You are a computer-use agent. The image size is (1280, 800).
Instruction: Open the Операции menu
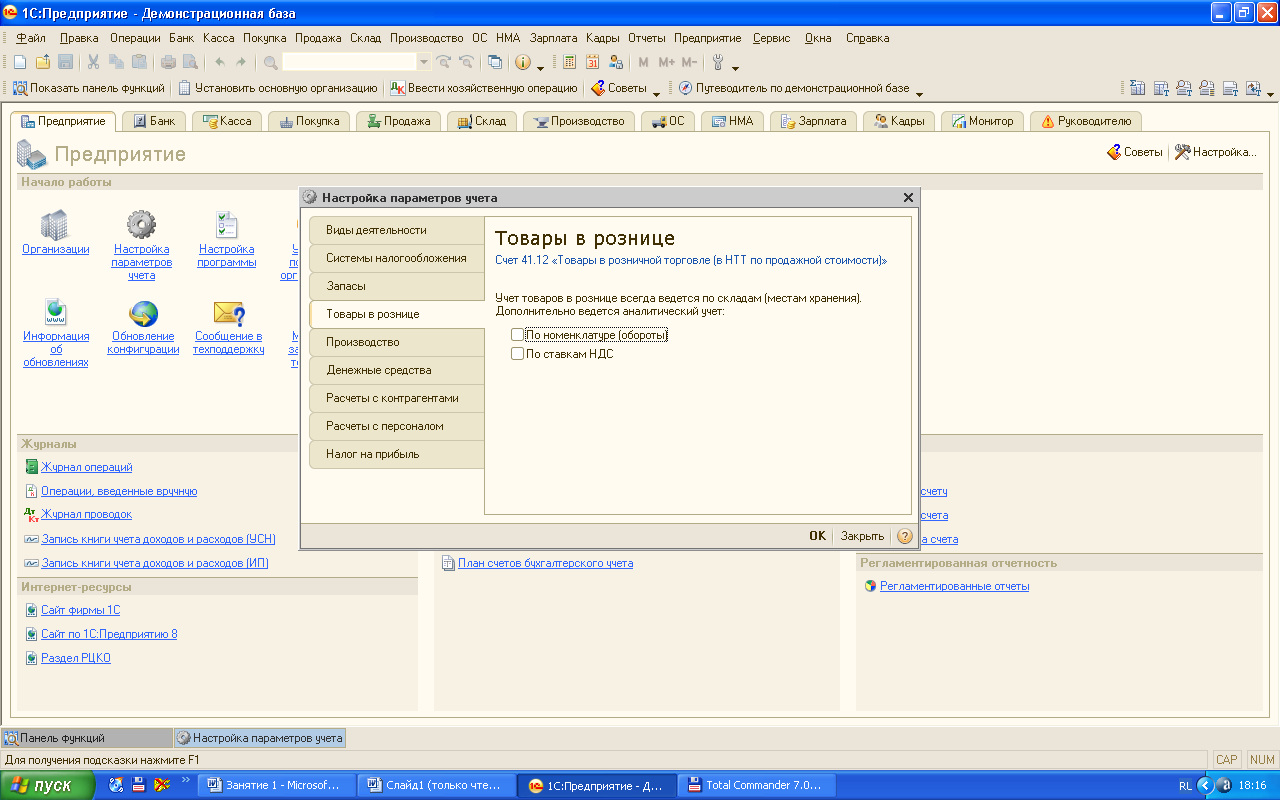(x=135, y=38)
